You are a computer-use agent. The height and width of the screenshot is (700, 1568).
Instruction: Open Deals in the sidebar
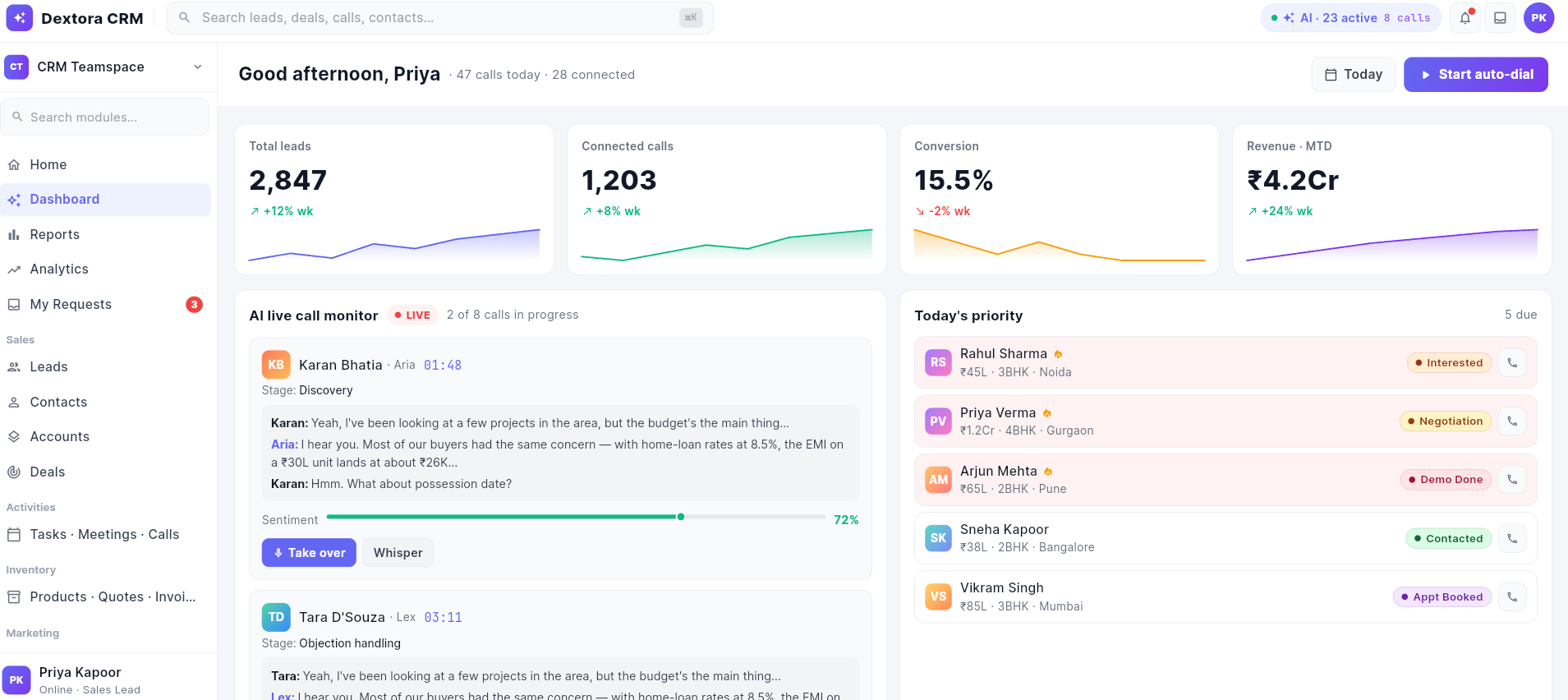point(105,472)
